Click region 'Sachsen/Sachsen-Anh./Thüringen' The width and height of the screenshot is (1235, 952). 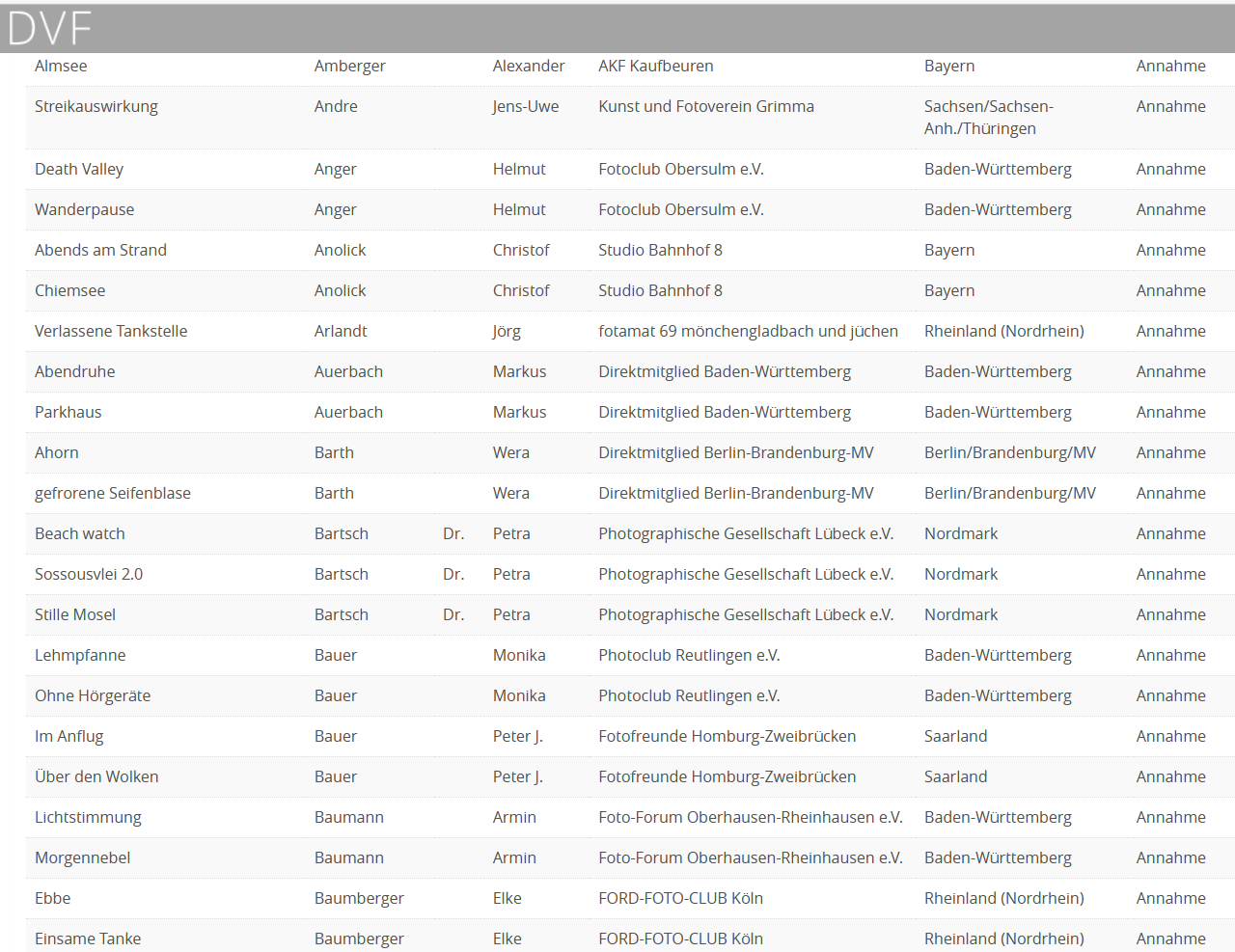[x=989, y=118]
